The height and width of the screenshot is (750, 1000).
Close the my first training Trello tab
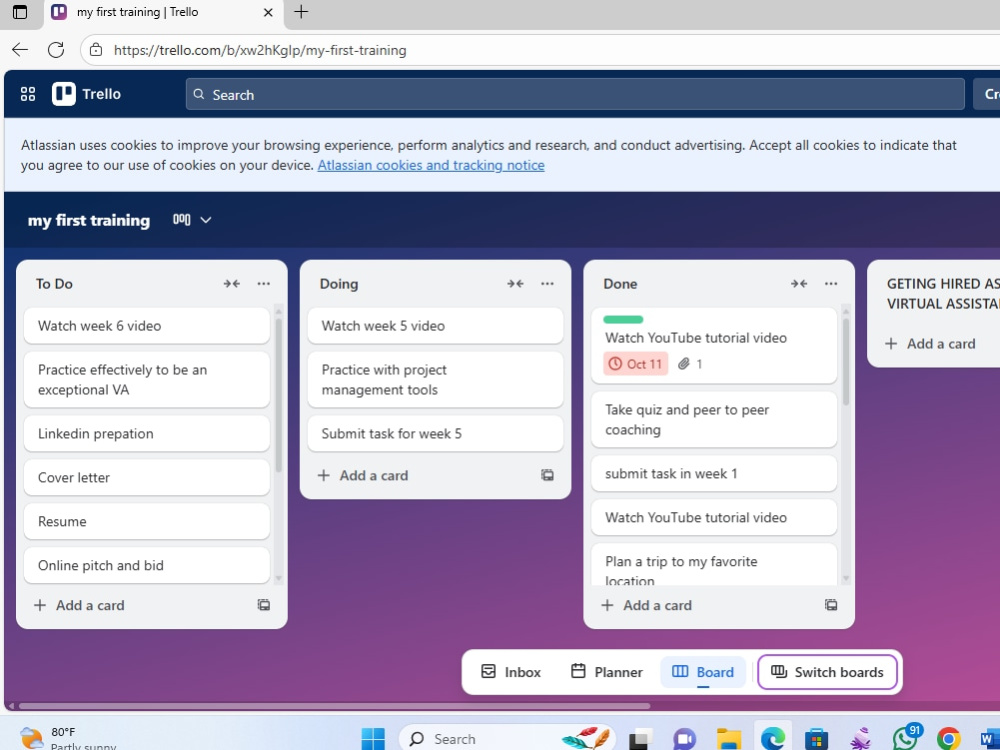(x=268, y=12)
